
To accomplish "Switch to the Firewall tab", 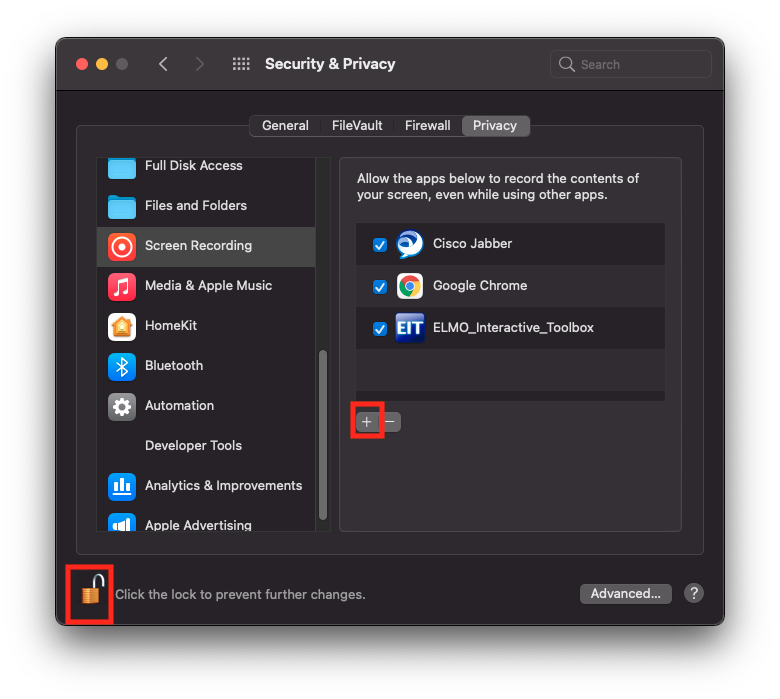I will coord(427,125).
